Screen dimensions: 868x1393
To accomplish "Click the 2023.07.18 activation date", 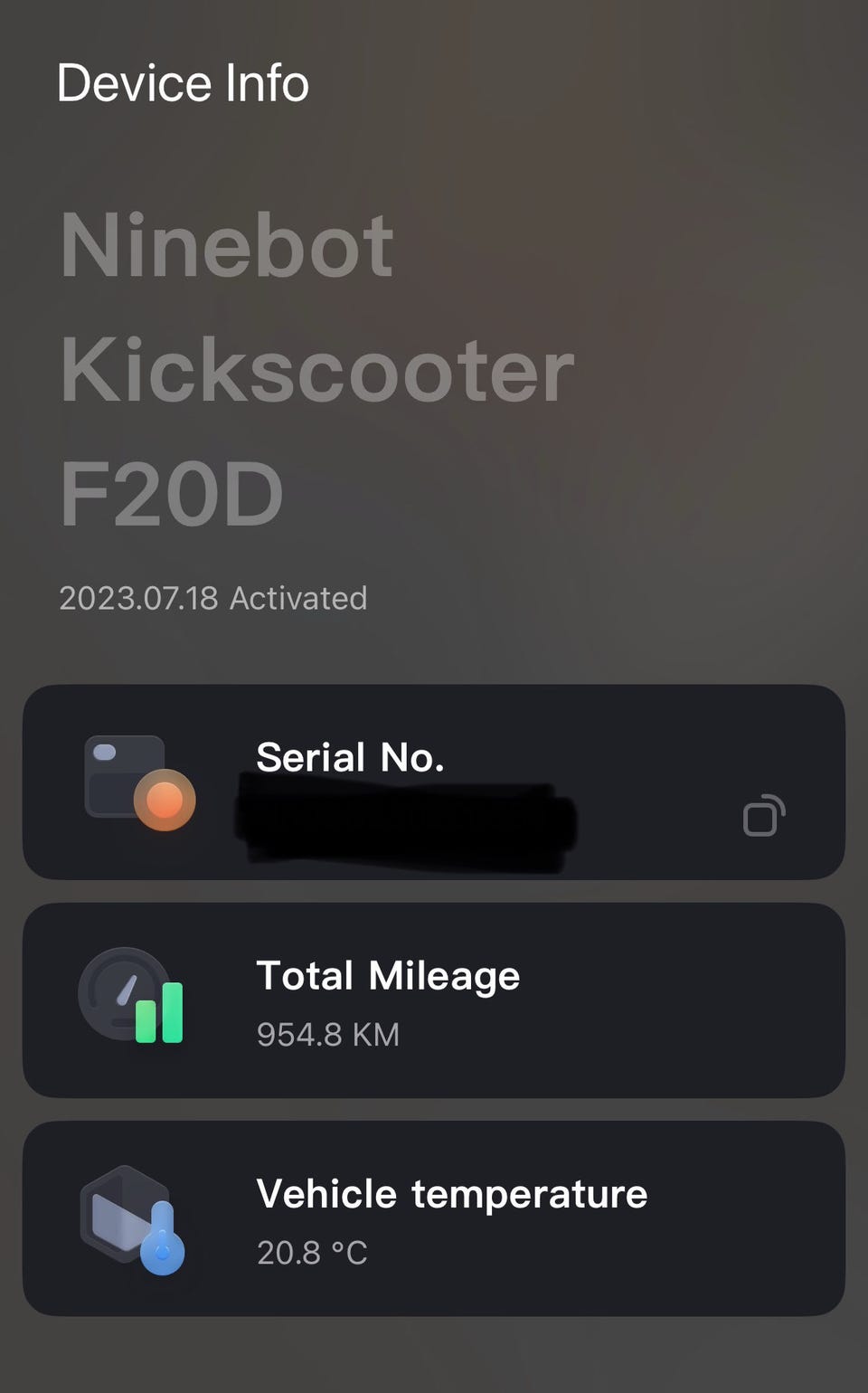I will [x=138, y=598].
